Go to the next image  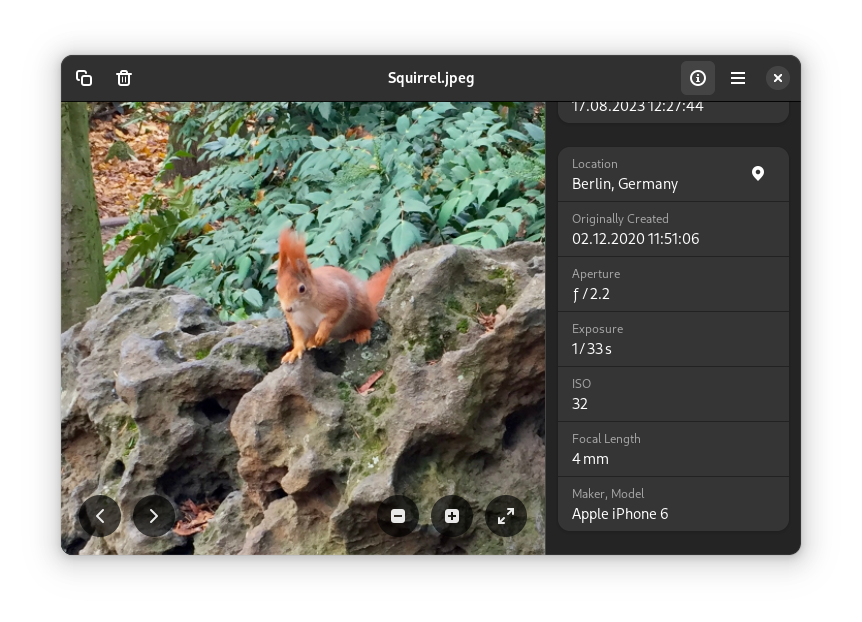[x=154, y=516]
